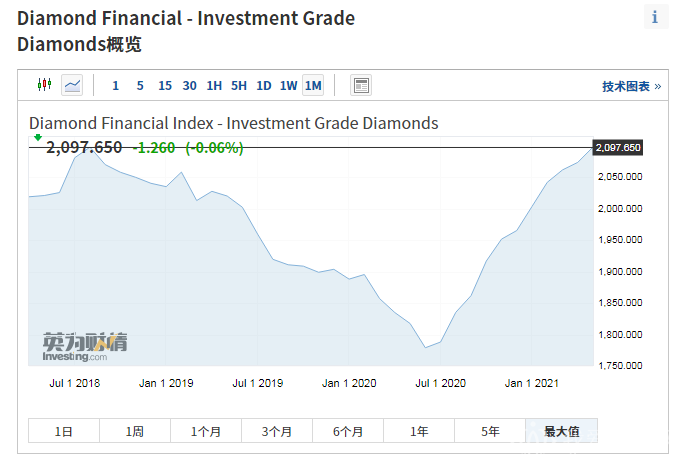Click the 2,097.650 price label on axis

click(x=617, y=148)
